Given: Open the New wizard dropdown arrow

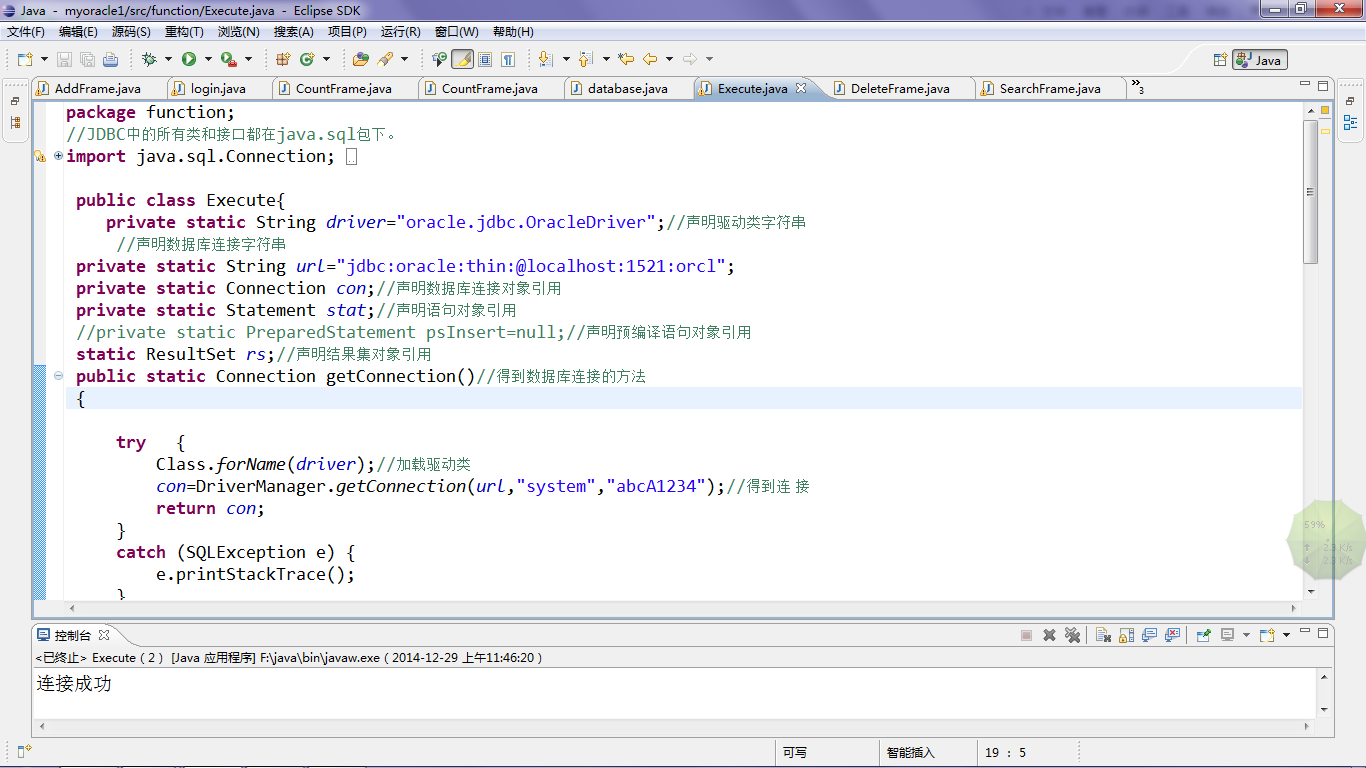Looking at the screenshot, I should point(42,59).
